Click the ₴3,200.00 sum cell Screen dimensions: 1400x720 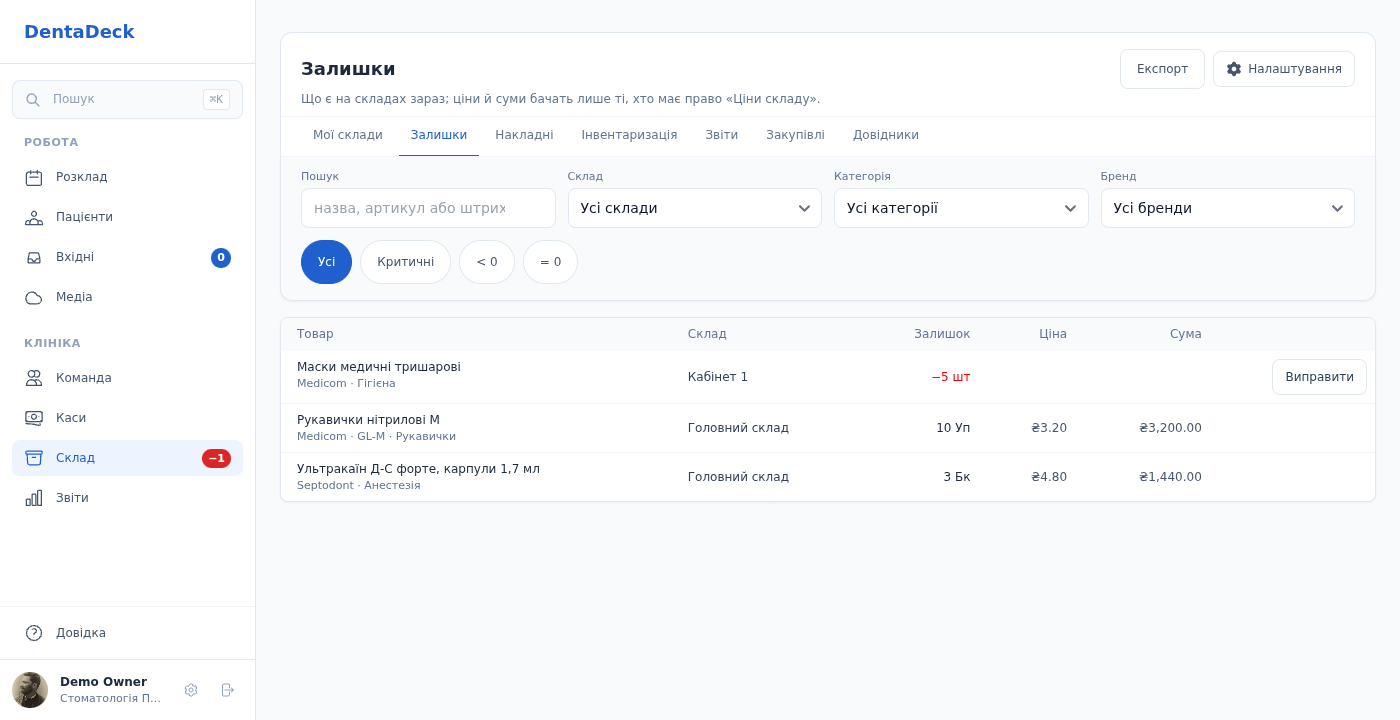click(1170, 428)
